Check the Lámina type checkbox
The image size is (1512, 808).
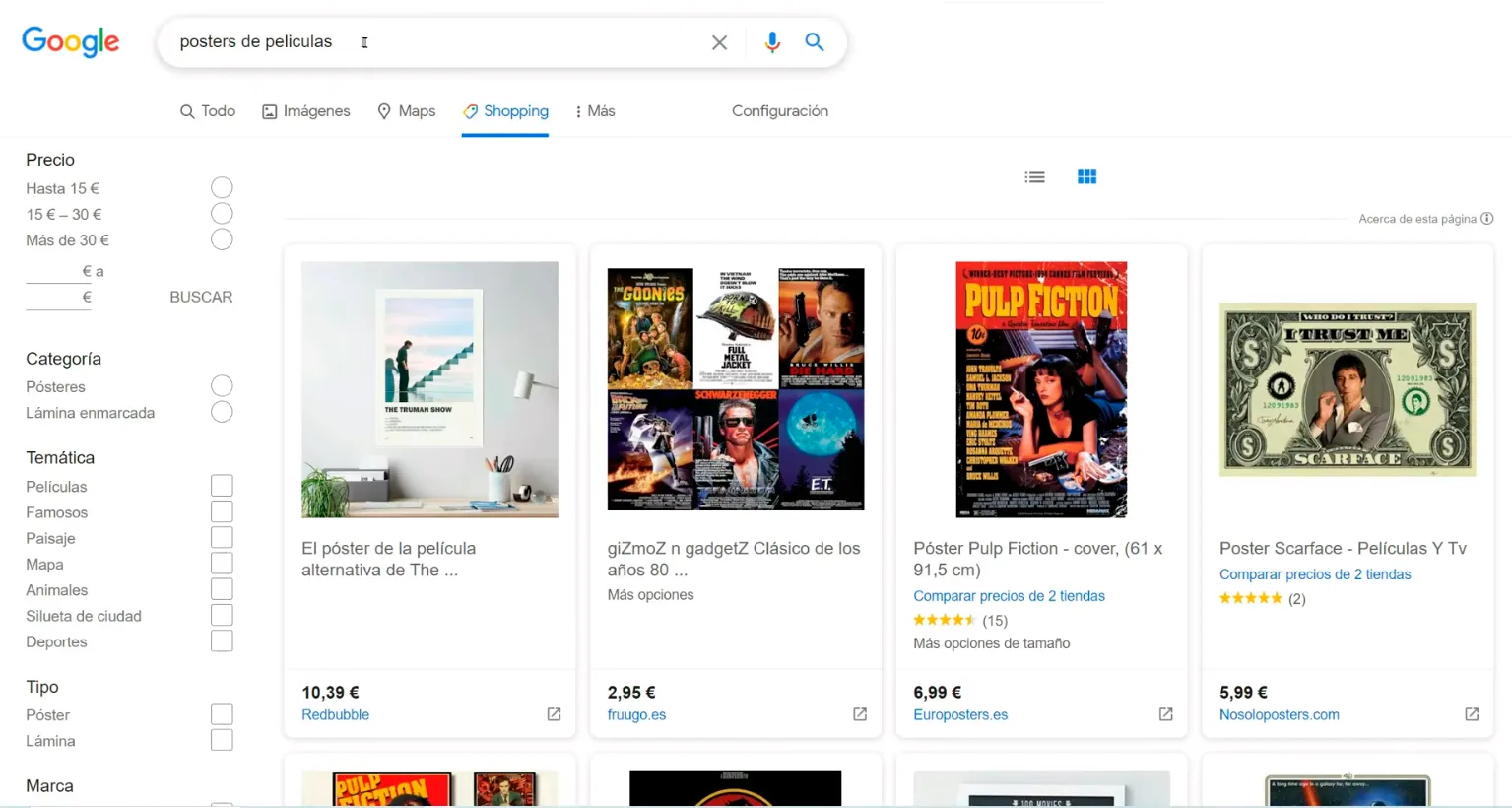click(222, 740)
